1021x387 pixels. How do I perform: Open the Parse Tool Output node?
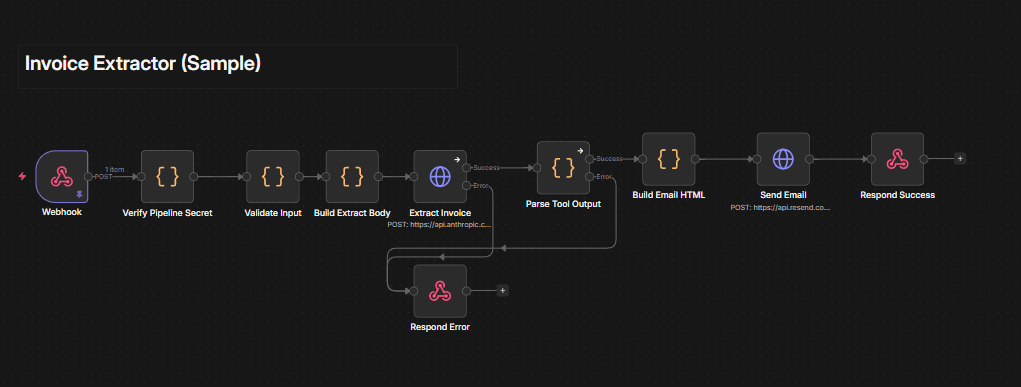click(x=563, y=167)
